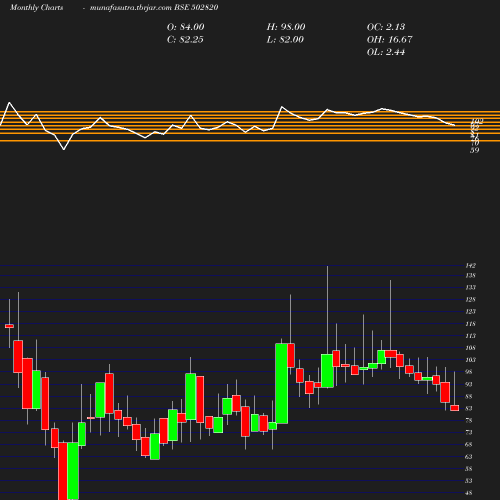Click the 102 label on indicator axis

click(477, 121)
